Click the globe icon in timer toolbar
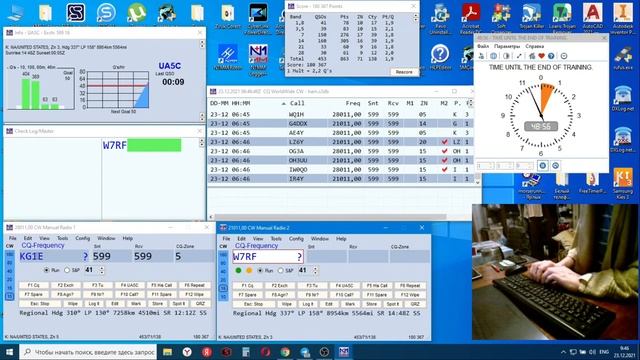The image size is (640, 360). pyautogui.click(x=493, y=56)
